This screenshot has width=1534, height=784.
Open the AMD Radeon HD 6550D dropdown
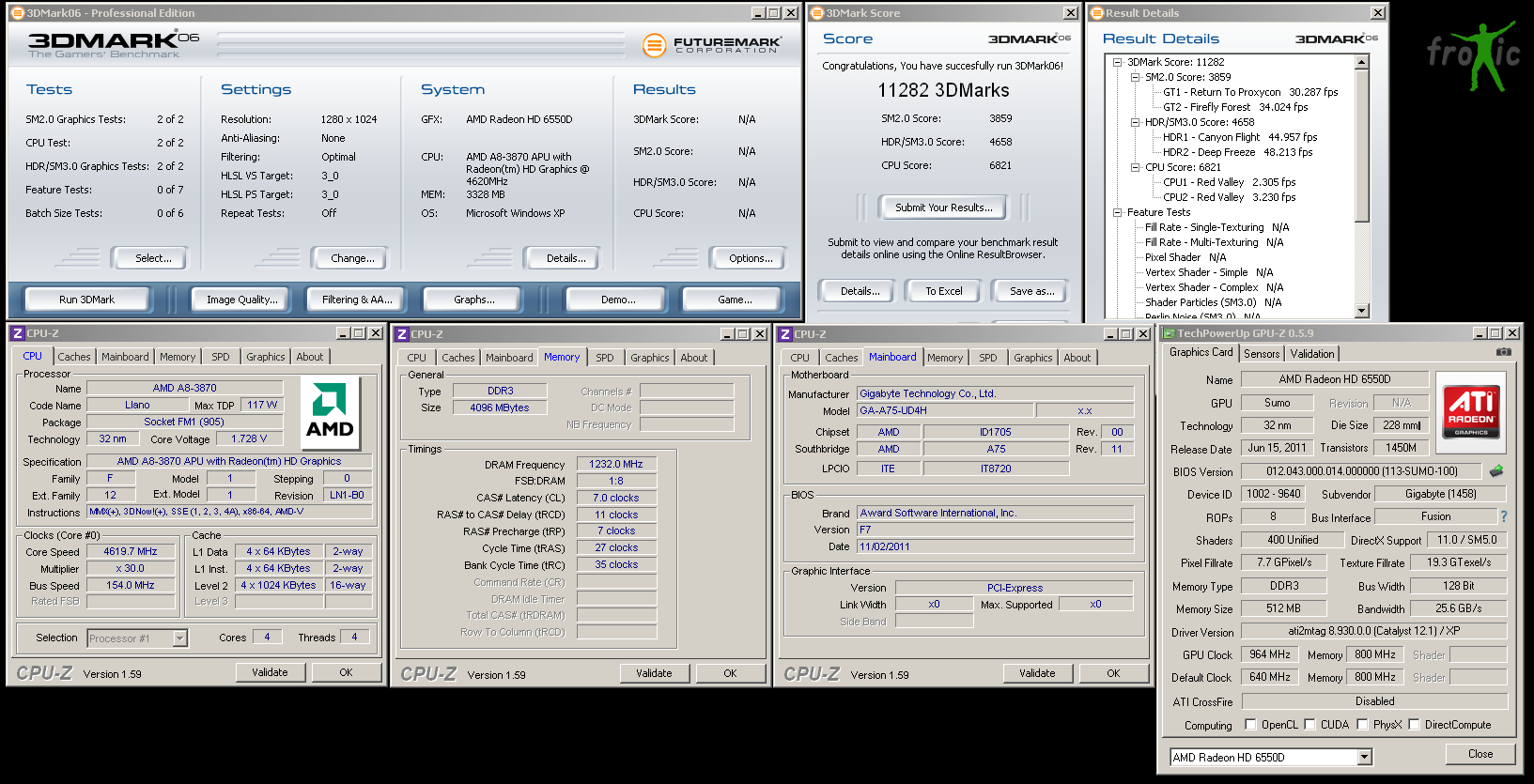pos(1364,757)
